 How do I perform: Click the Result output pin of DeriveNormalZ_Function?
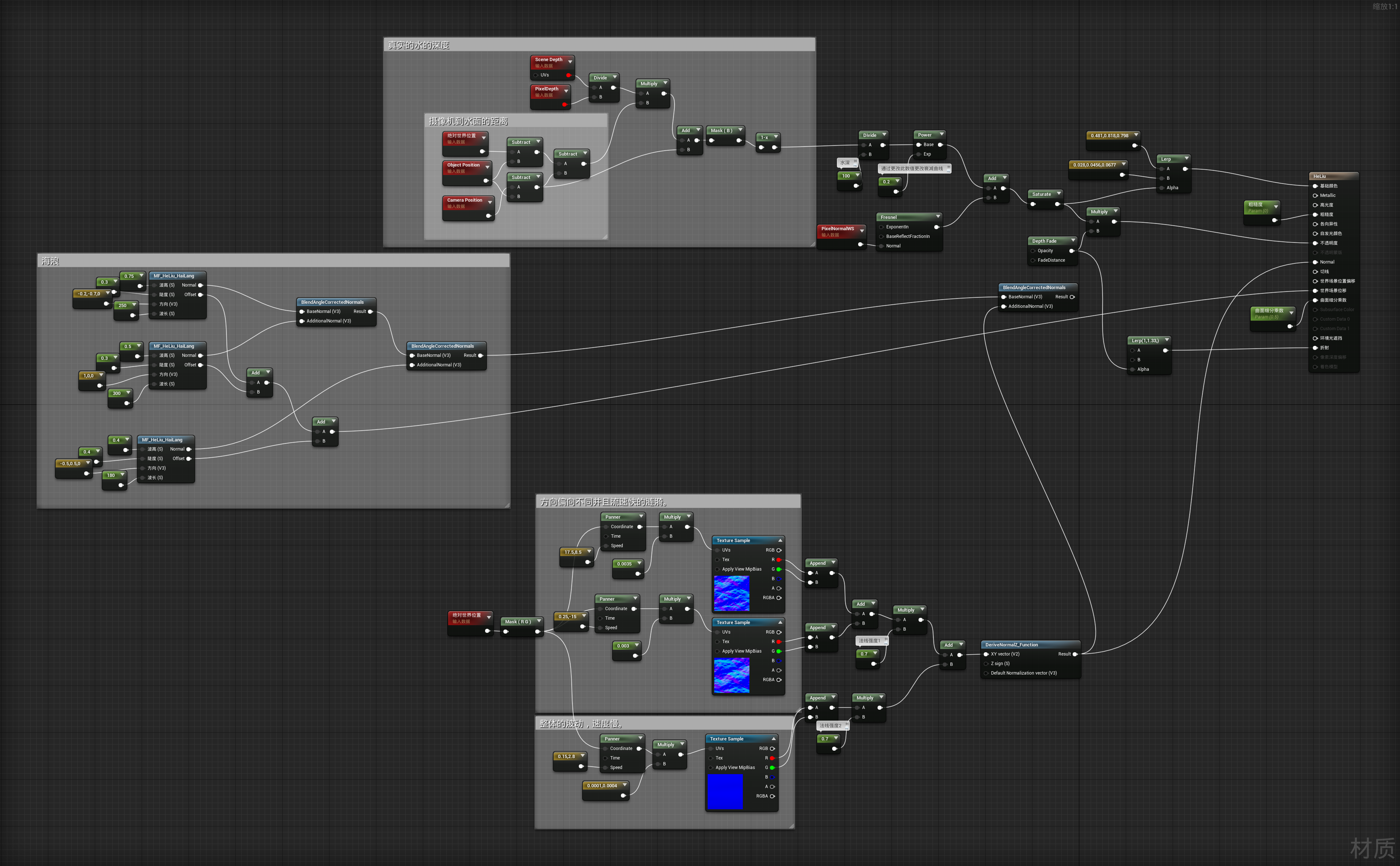(1075, 654)
